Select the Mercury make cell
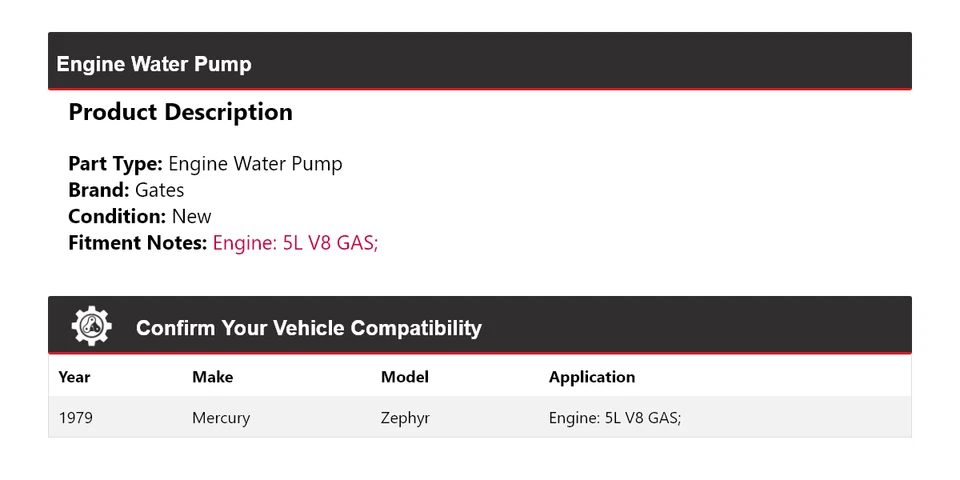The height and width of the screenshot is (480, 960). click(220, 418)
